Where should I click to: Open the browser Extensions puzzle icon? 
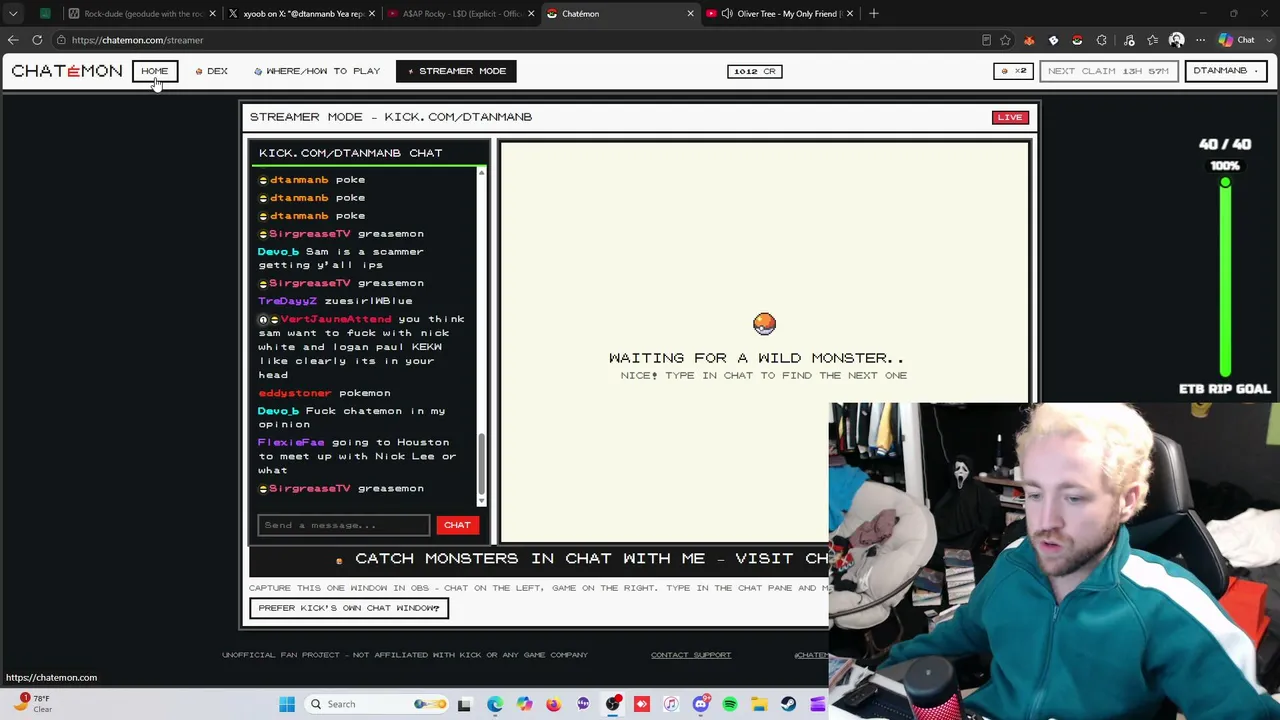pos(1102,40)
